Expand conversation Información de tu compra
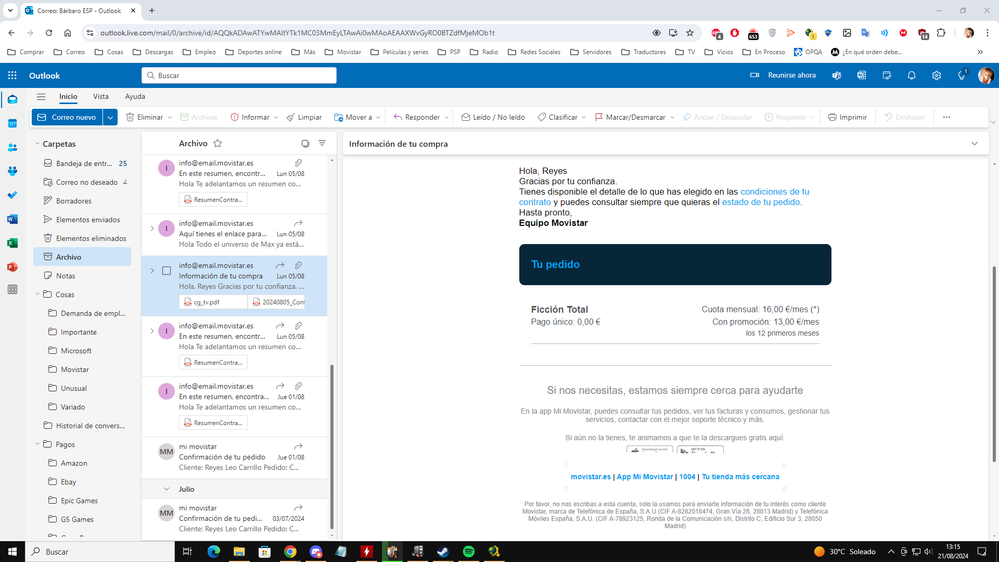The width and height of the screenshot is (999, 562). pyautogui.click(x=152, y=271)
